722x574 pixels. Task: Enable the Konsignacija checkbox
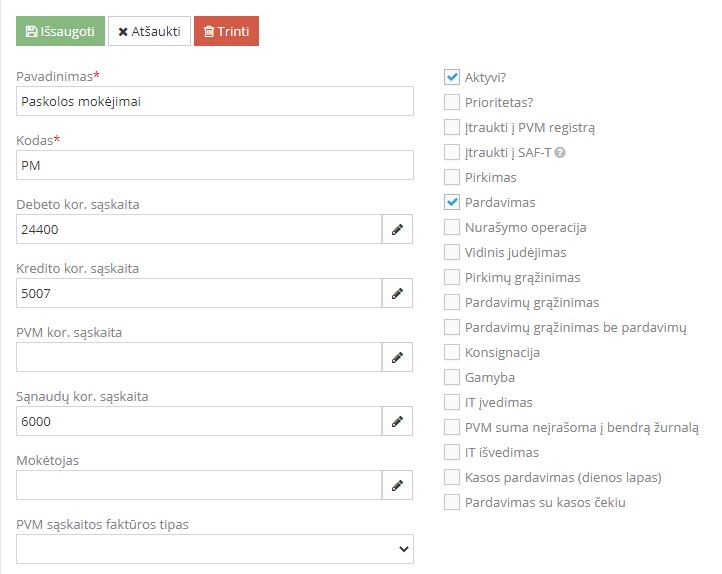pos(452,352)
